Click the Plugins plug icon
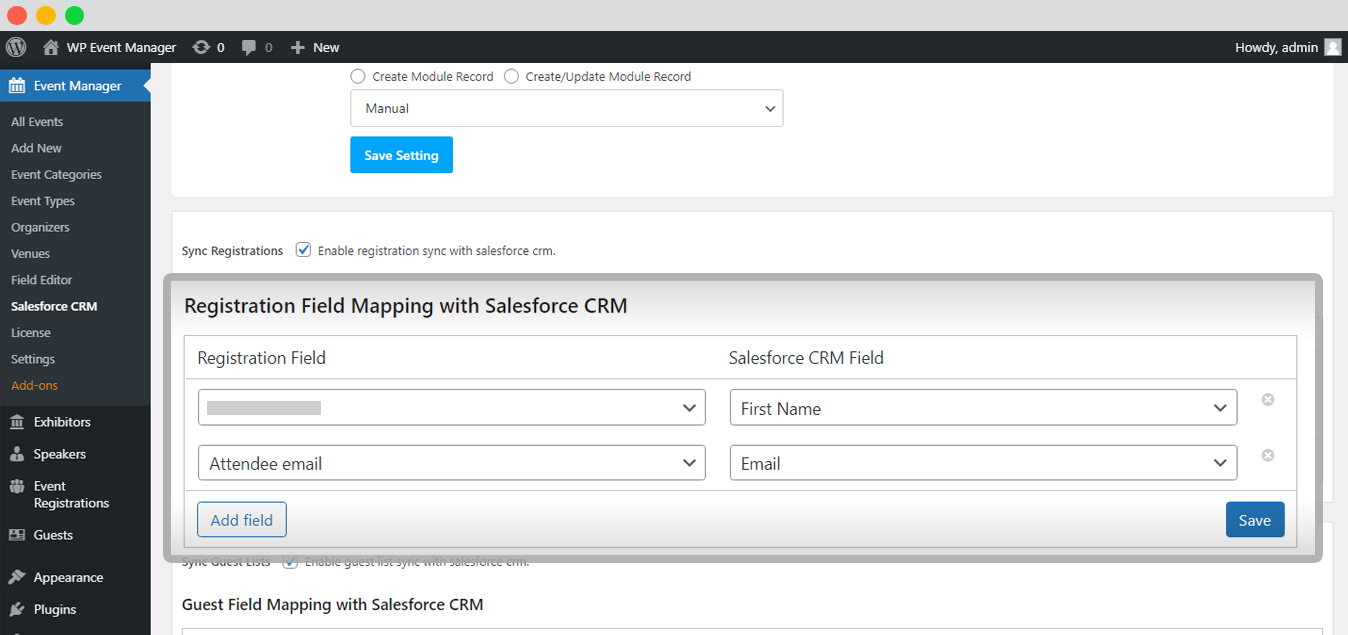Screen dimensions: 1348x635 [17, 609]
